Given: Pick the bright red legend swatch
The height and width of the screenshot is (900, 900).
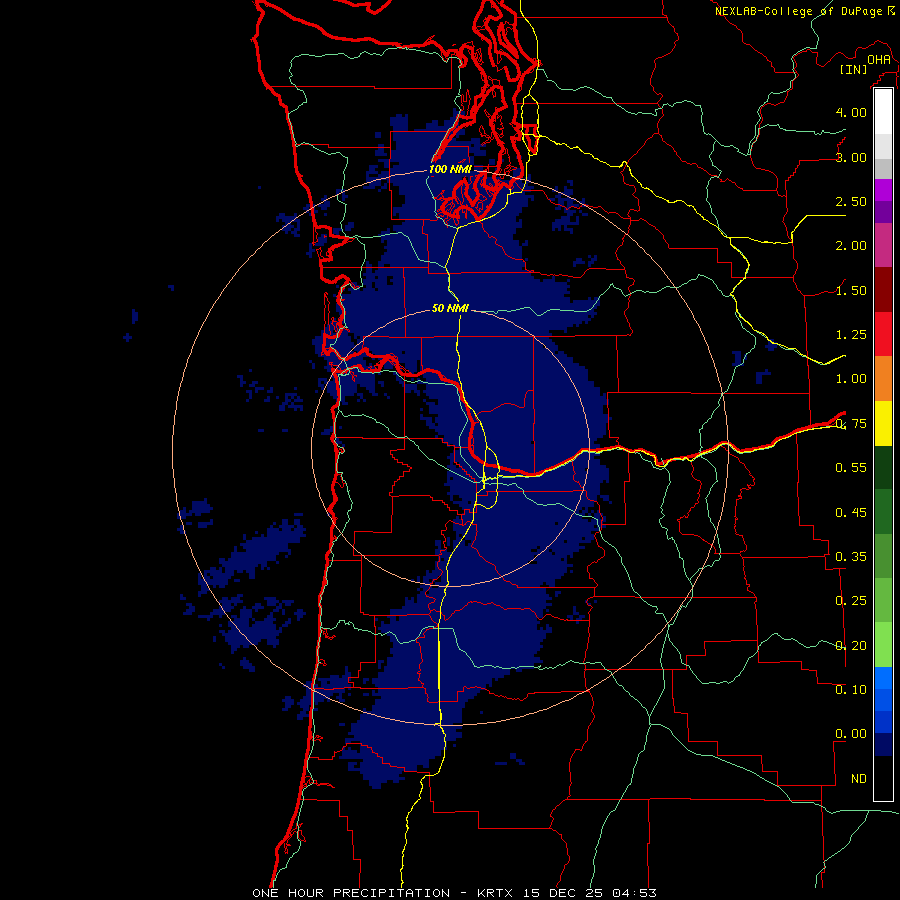Looking at the screenshot, I should click(883, 334).
